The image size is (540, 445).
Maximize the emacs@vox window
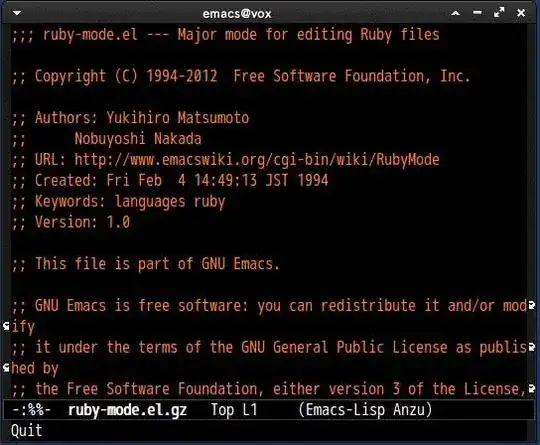point(499,13)
